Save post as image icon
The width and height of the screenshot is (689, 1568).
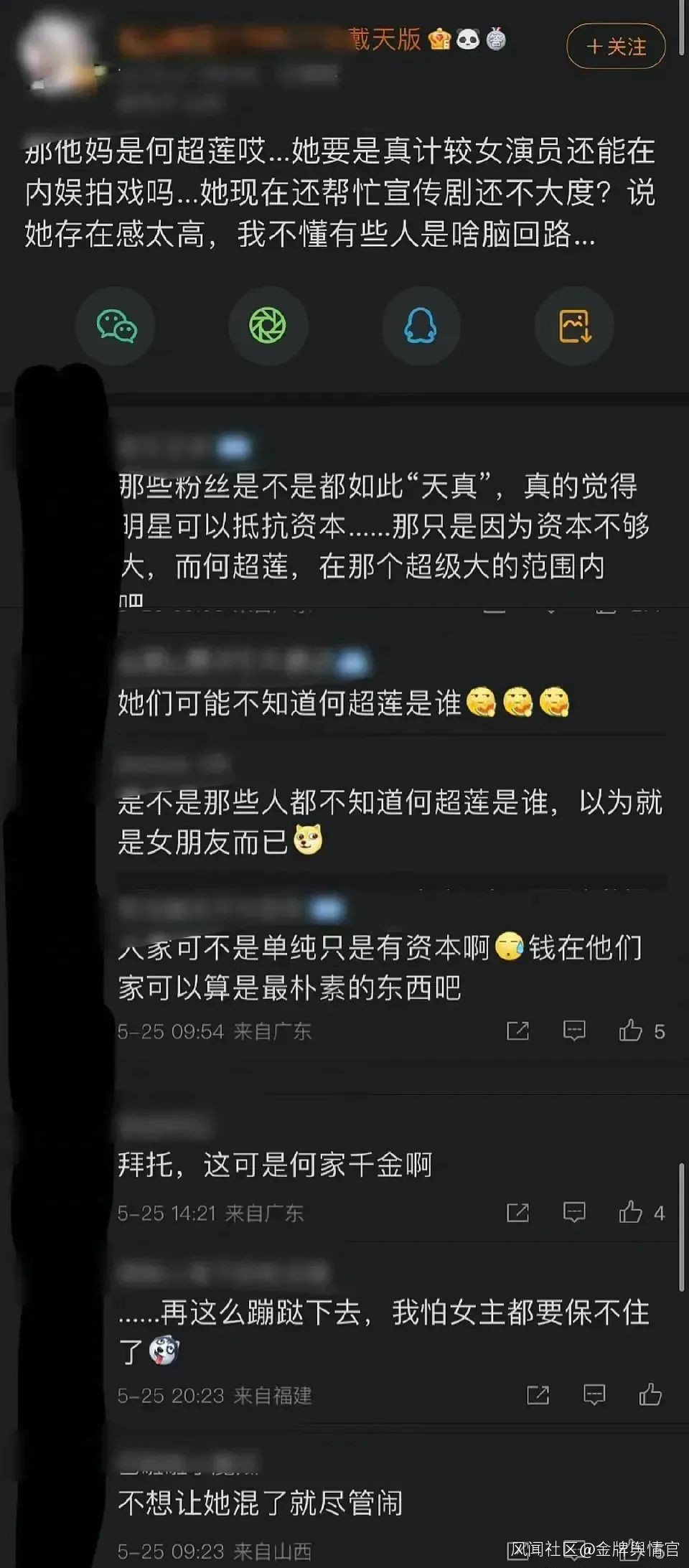[x=574, y=327]
